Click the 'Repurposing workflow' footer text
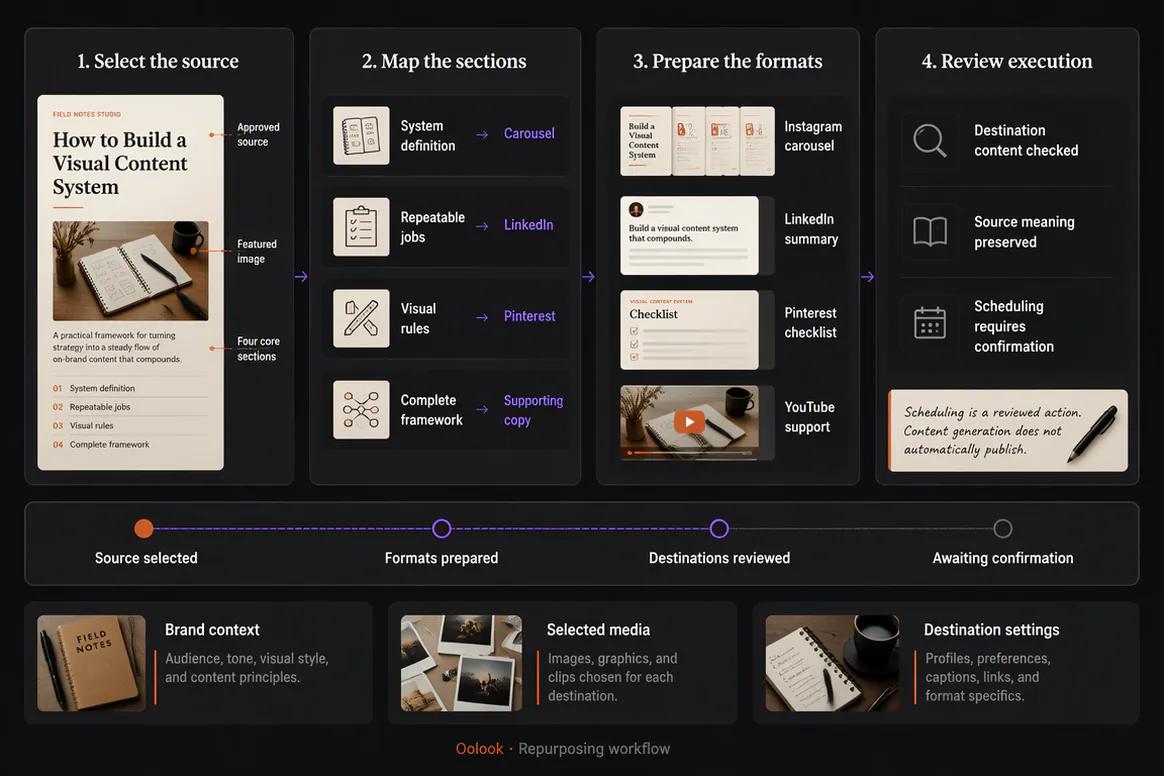The height and width of the screenshot is (776, 1164). click(594, 749)
